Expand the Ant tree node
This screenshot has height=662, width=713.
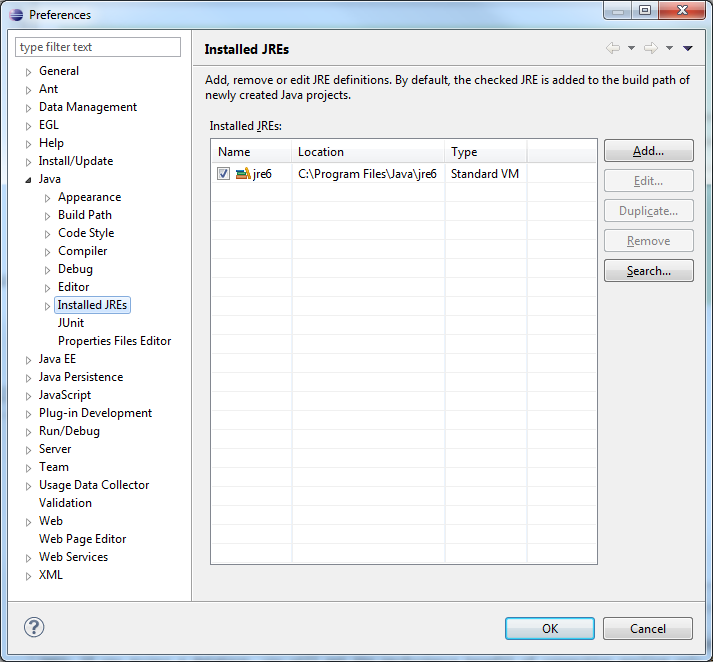coord(28,90)
